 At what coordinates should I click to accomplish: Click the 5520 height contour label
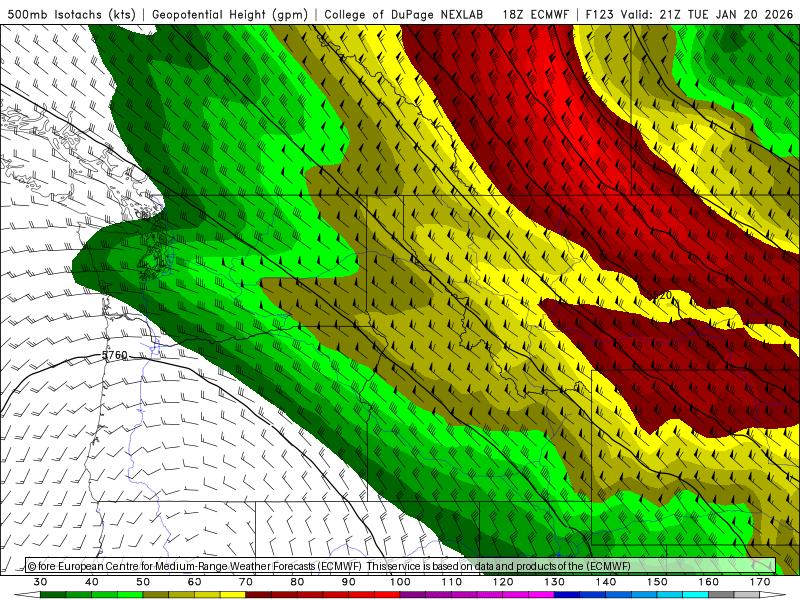(x=659, y=295)
